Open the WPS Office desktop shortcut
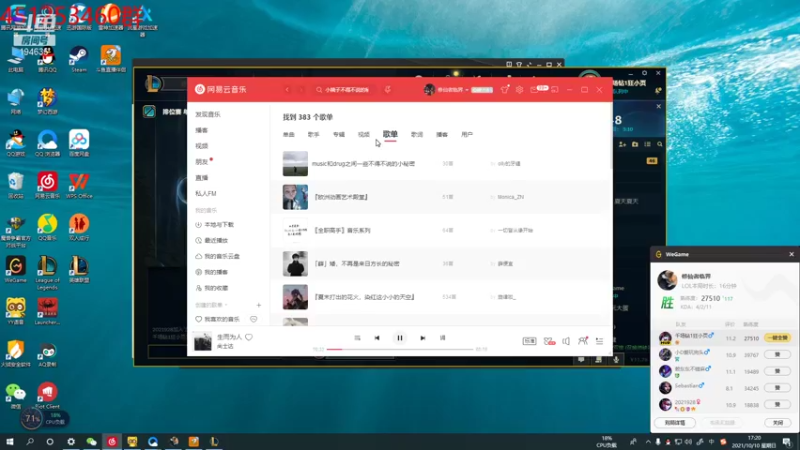 [79, 186]
